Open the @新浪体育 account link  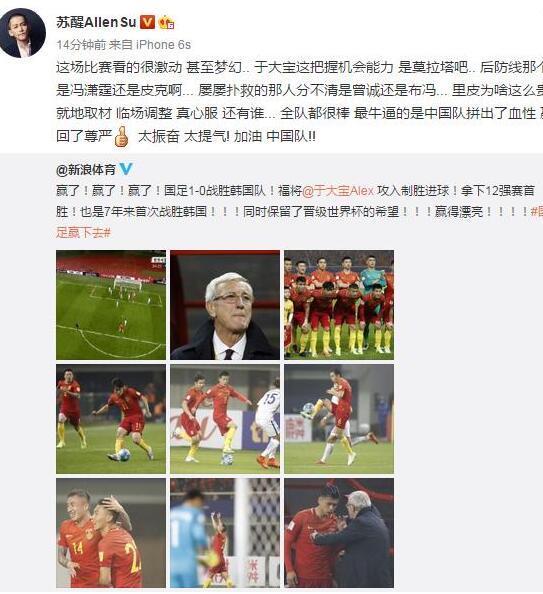(86, 169)
